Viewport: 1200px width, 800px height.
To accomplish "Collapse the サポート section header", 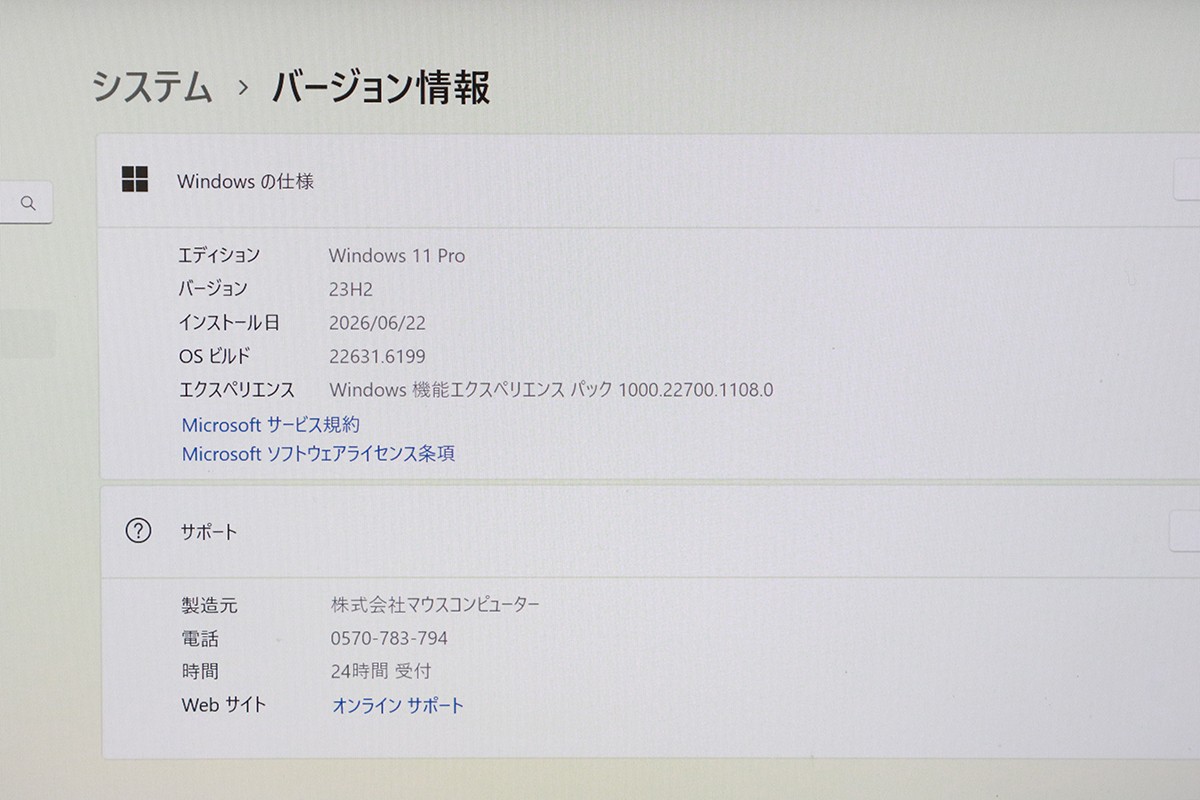I will [648, 532].
